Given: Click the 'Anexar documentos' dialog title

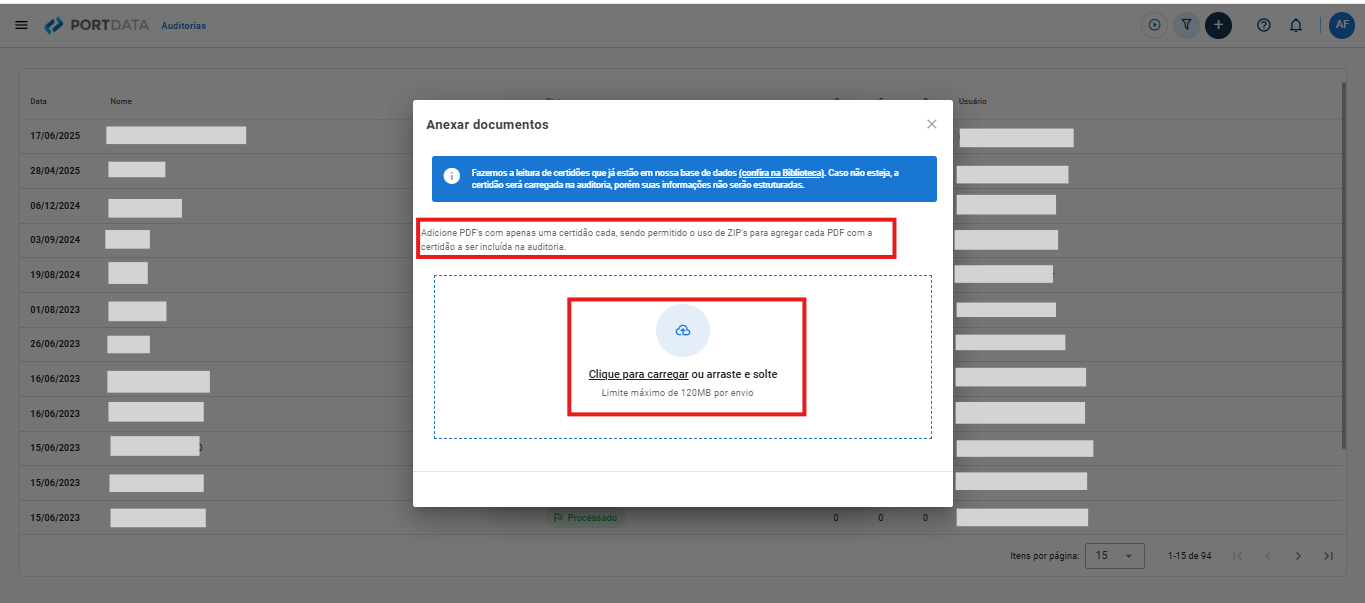Looking at the screenshot, I should pyautogui.click(x=488, y=125).
